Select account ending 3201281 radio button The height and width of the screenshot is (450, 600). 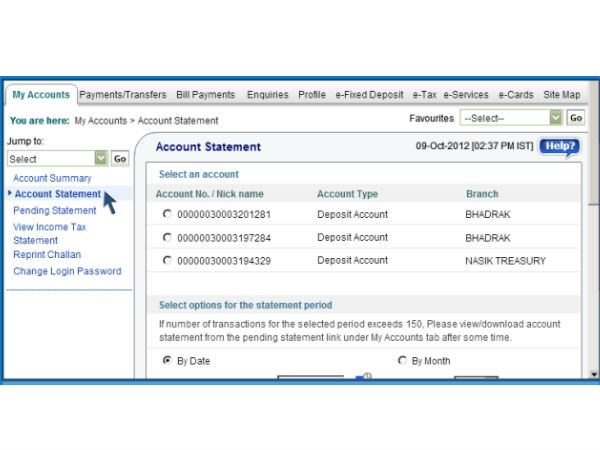point(166,214)
